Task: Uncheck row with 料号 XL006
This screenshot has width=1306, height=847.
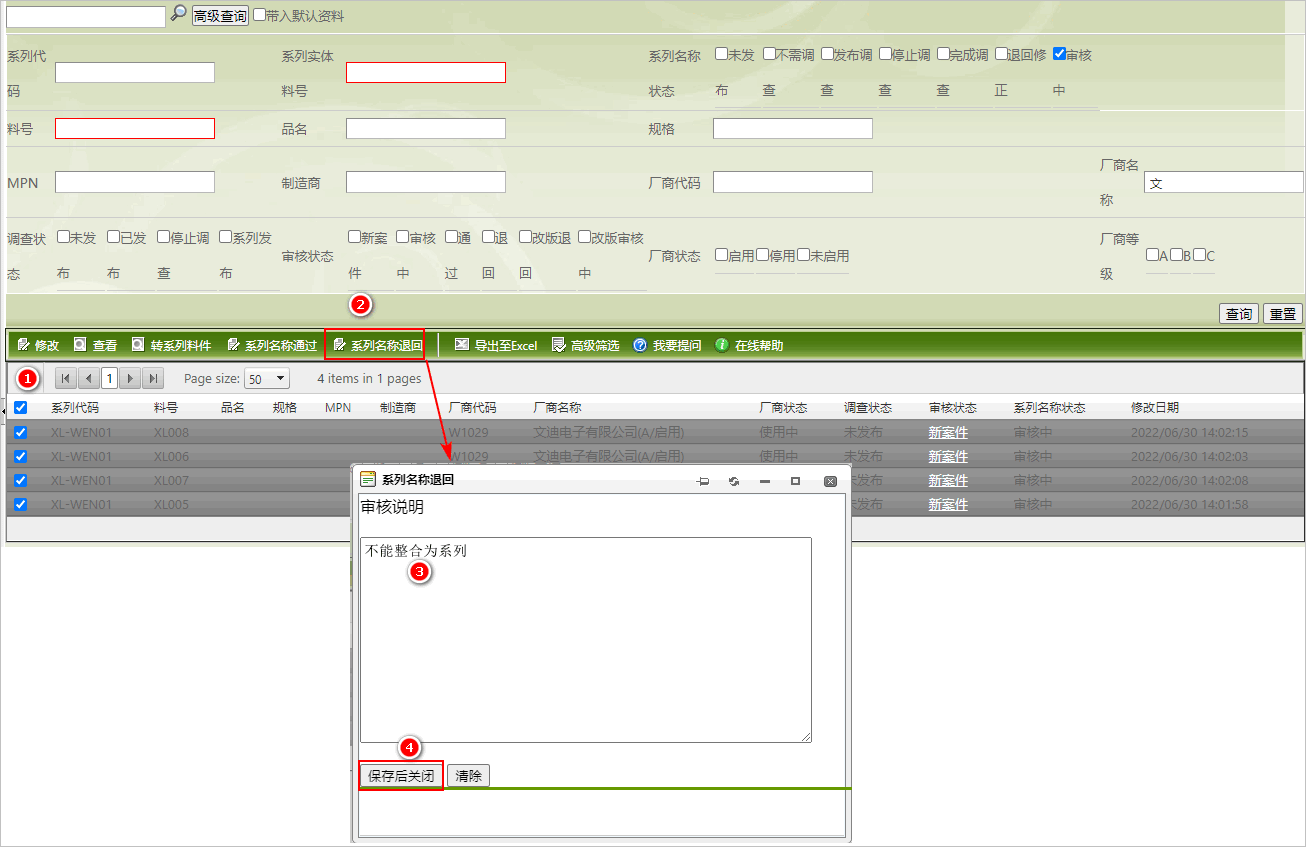Action: pos(20,456)
